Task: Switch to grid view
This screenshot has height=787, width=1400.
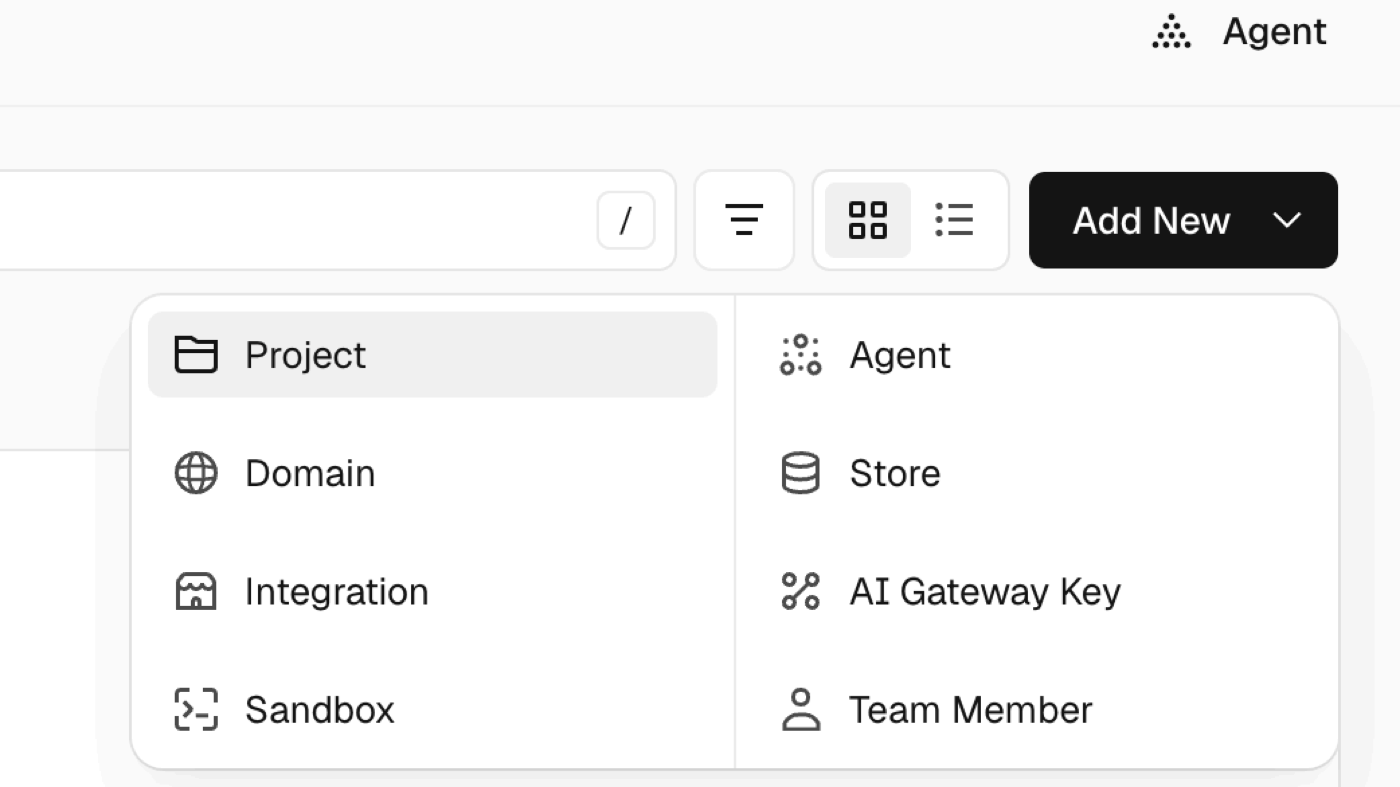Action: tap(868, 220)
